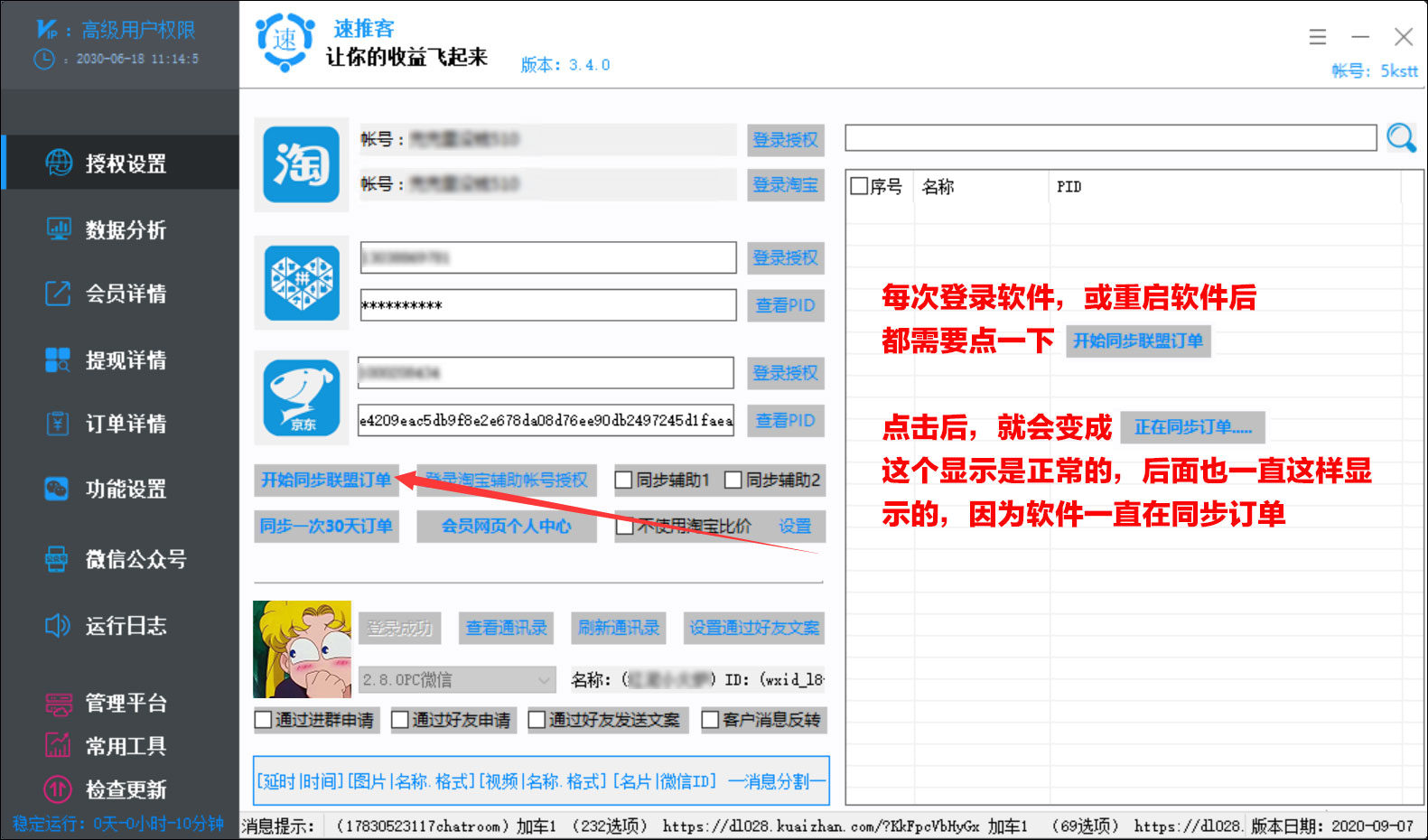The width and height of the screenshot is (1428, 840).
Task: Click the 高级用户权限 label
Action: (x=138, y=30)
